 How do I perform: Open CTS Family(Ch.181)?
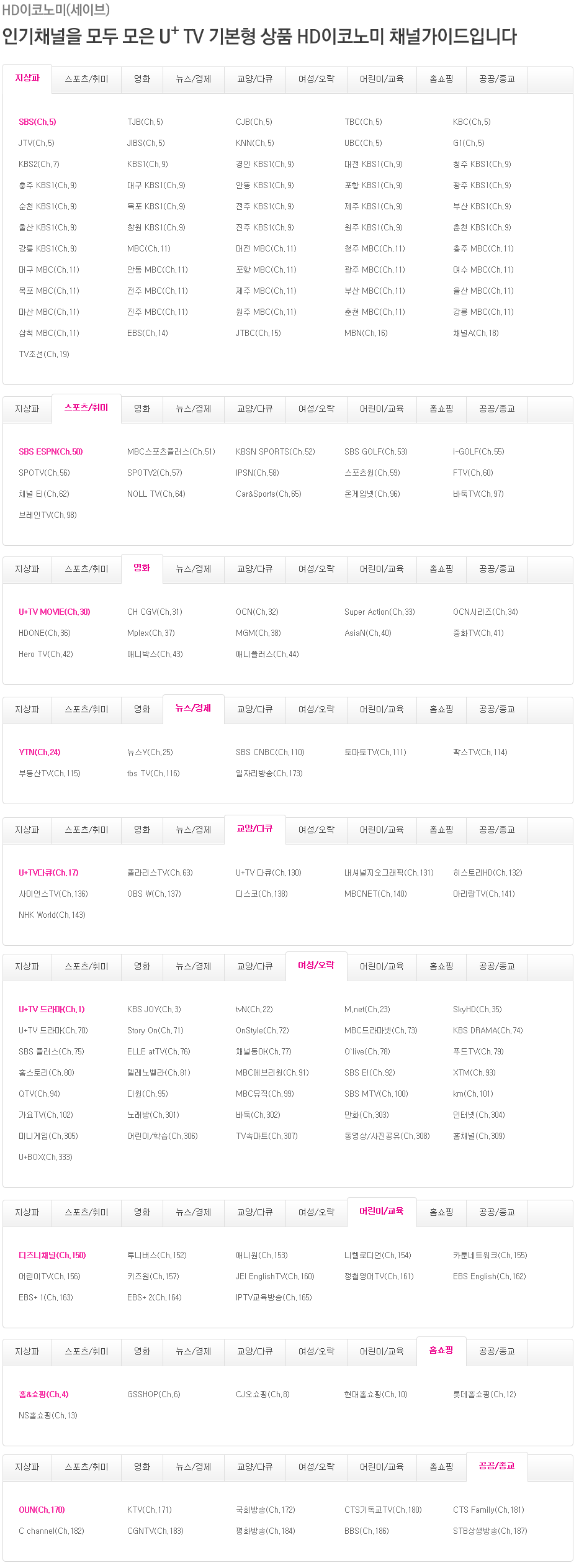[488, 1510]
